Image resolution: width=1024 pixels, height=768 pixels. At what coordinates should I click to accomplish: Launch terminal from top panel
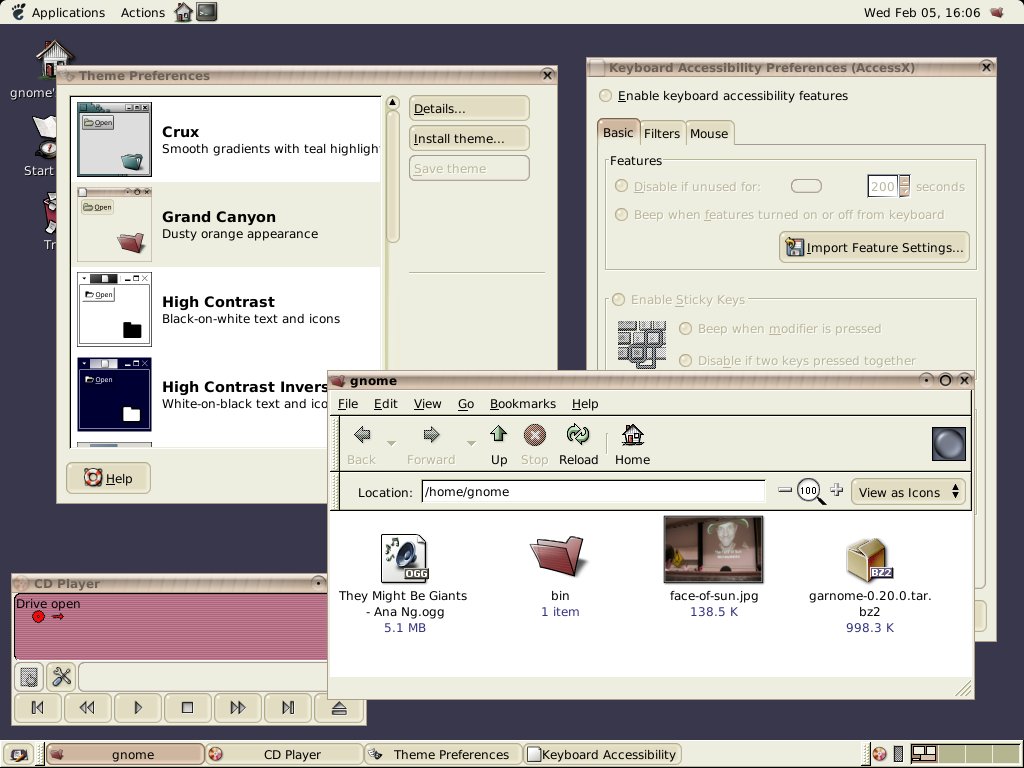(x=207, y=12)
